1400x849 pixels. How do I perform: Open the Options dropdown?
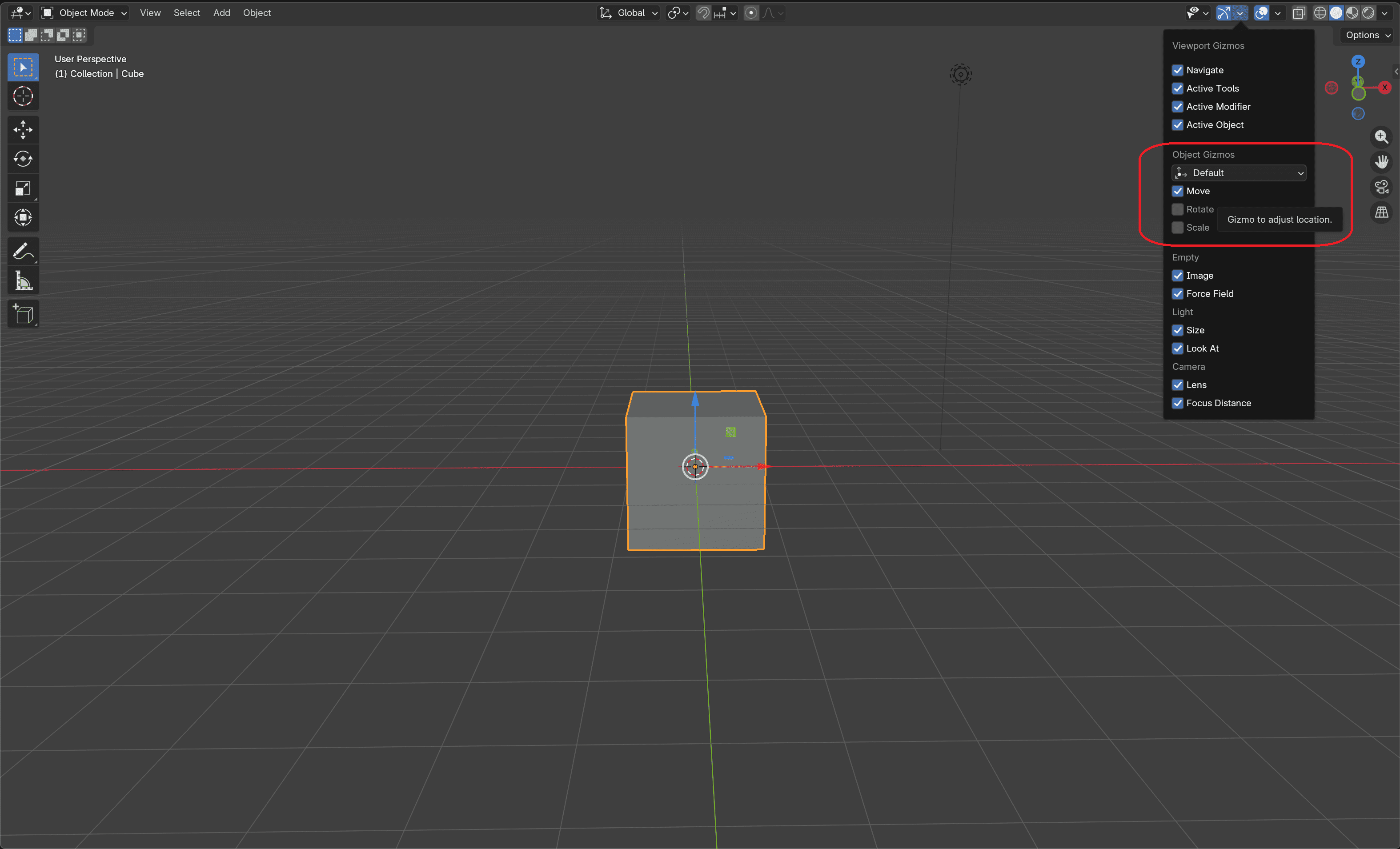(x=1368, y=35)
